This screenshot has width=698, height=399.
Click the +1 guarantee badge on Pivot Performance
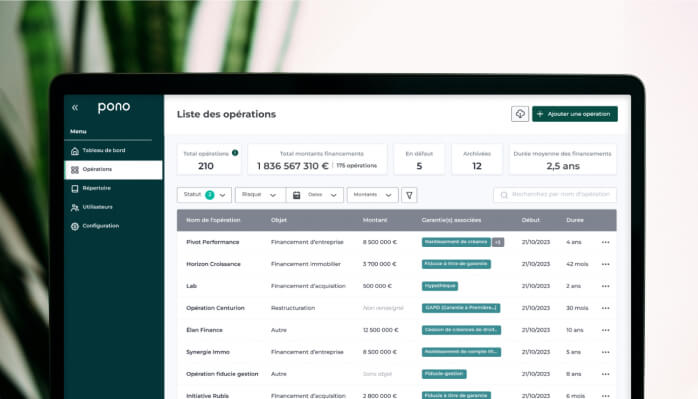pyautogui.click(x=498, y=242)
